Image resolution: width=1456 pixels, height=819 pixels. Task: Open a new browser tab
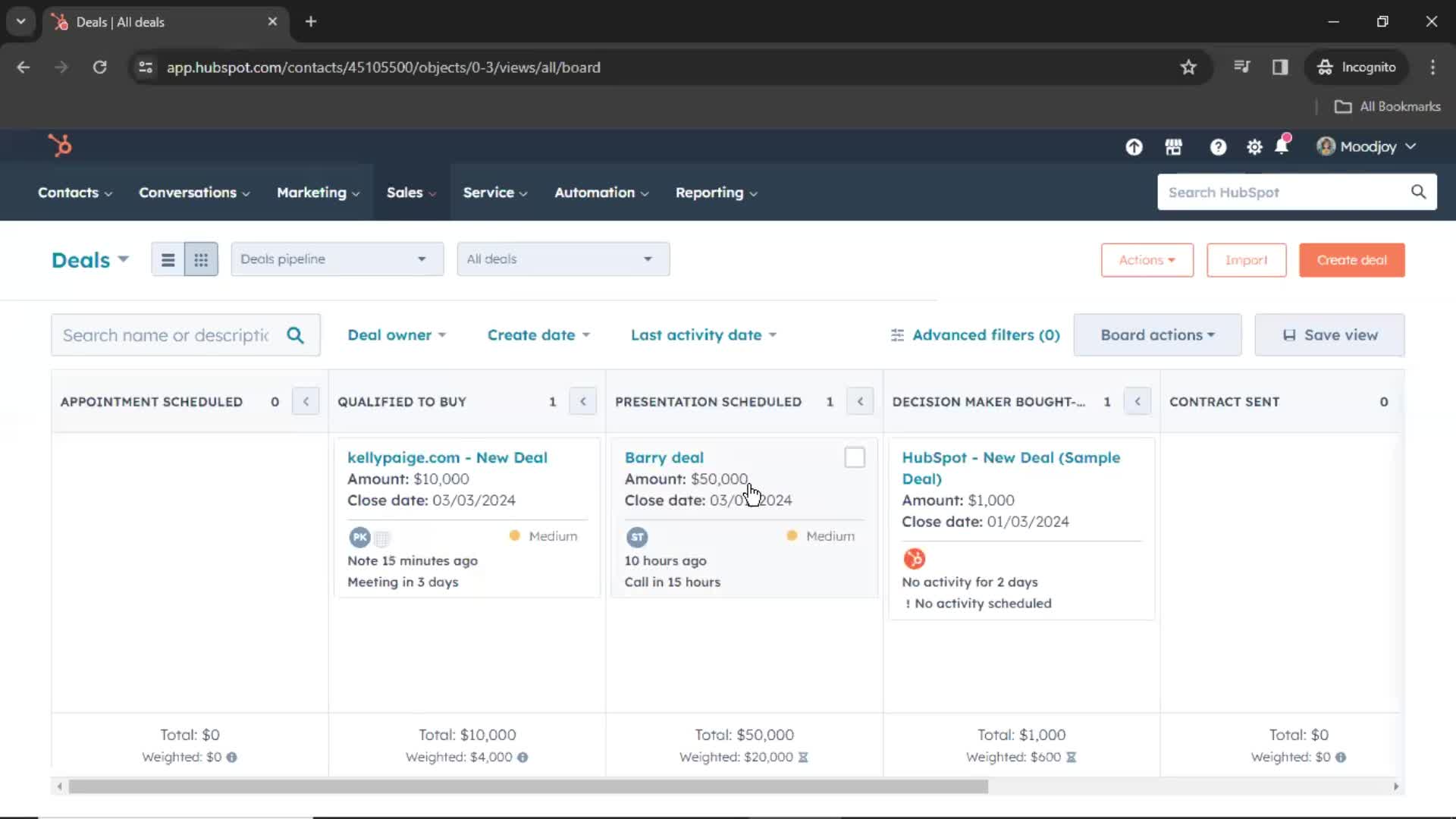[x=311, y=21]
